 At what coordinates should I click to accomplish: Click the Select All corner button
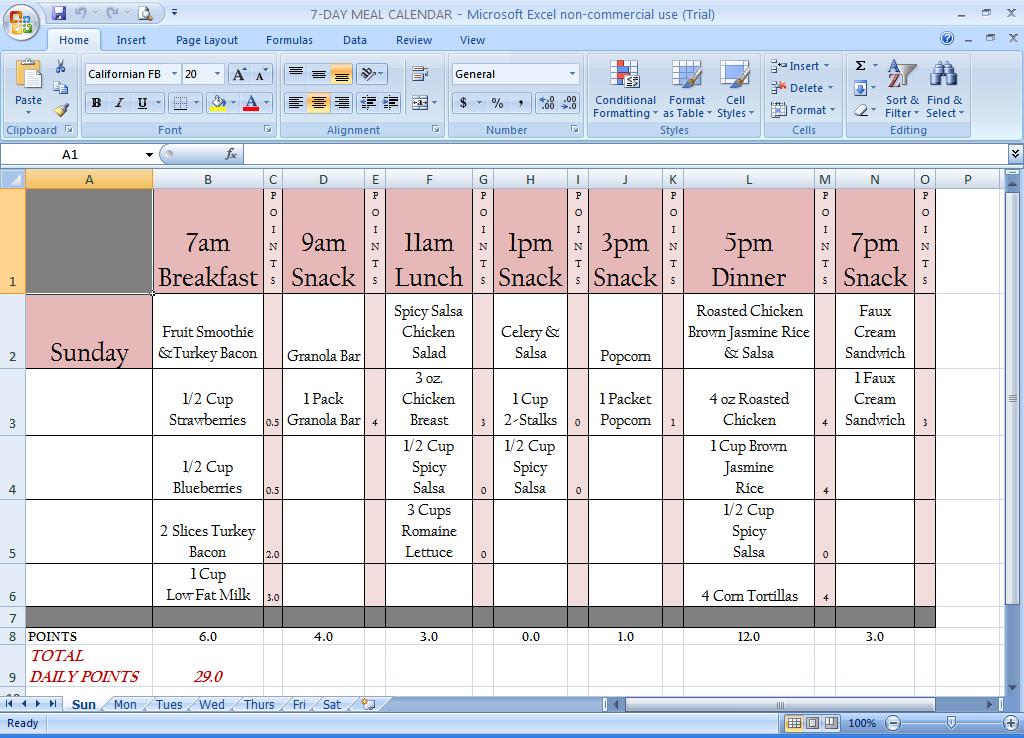[x=12, y=179]
